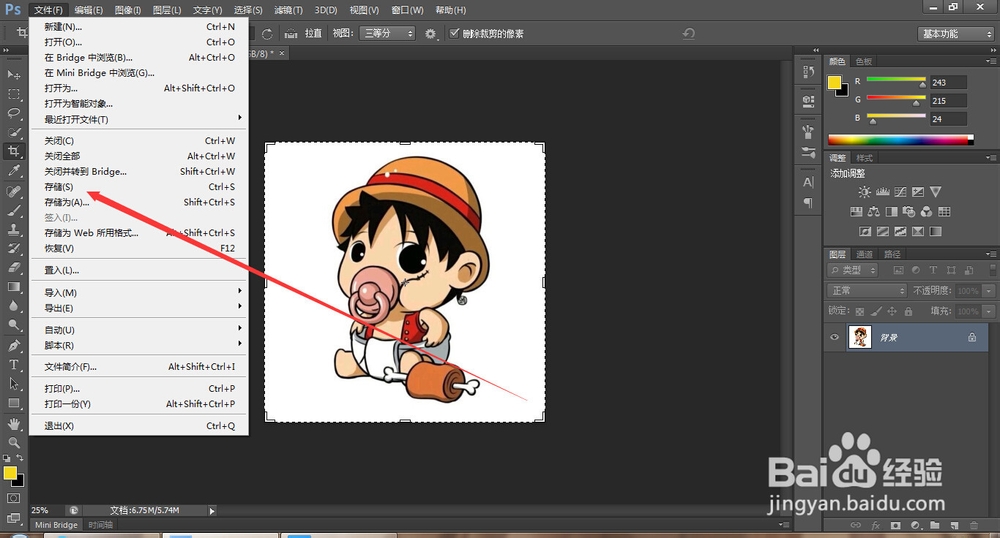Select the Gradient tool
The image size is (1000, 538).
pyautogui.click(x=13, y=287)
